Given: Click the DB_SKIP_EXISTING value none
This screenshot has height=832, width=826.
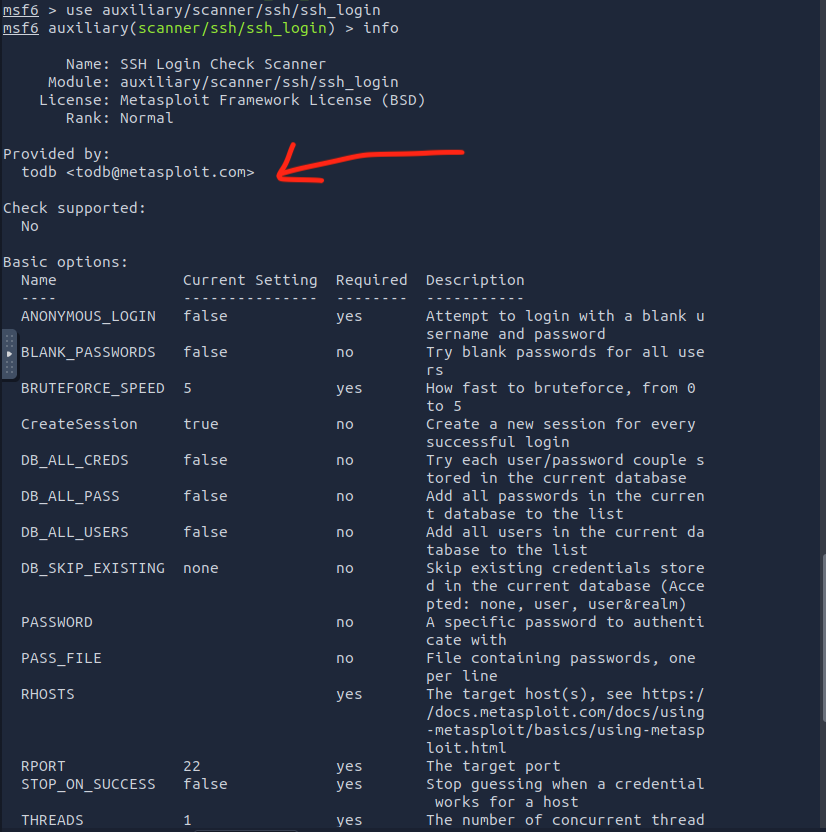Looking at the screenshot, I should 201,568.
